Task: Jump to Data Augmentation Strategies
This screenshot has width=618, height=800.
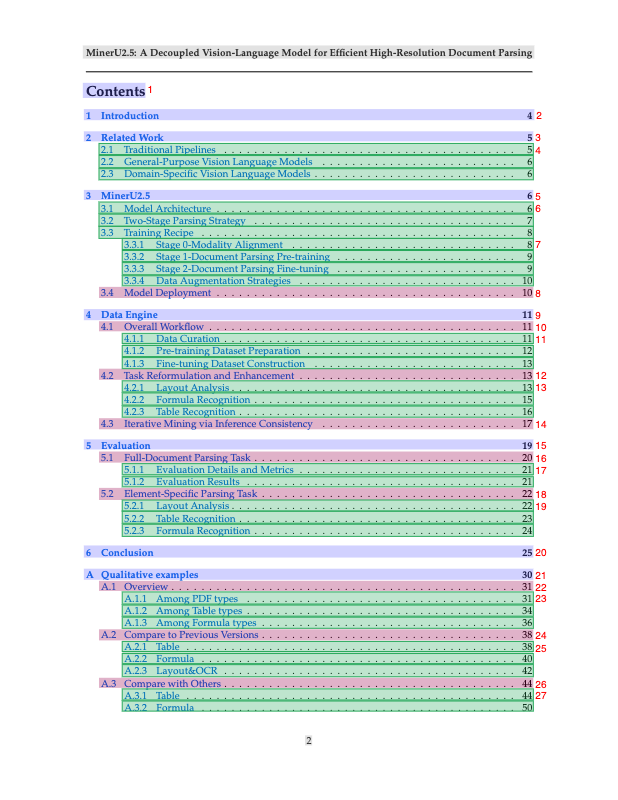Action: 223,281
